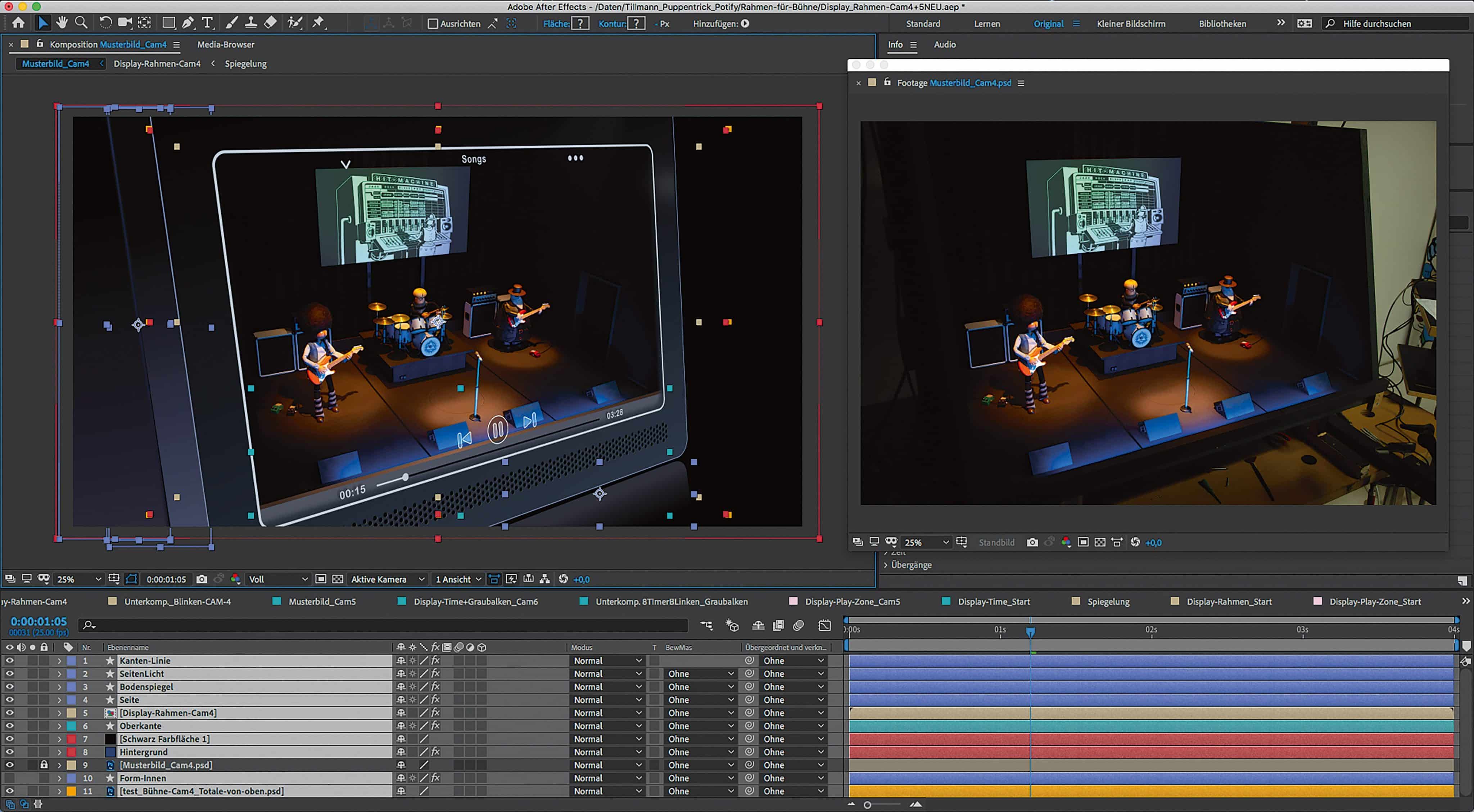
Task: Toggle visibility of the SeitenLicht layer
Action: click(x=9, y=673)
